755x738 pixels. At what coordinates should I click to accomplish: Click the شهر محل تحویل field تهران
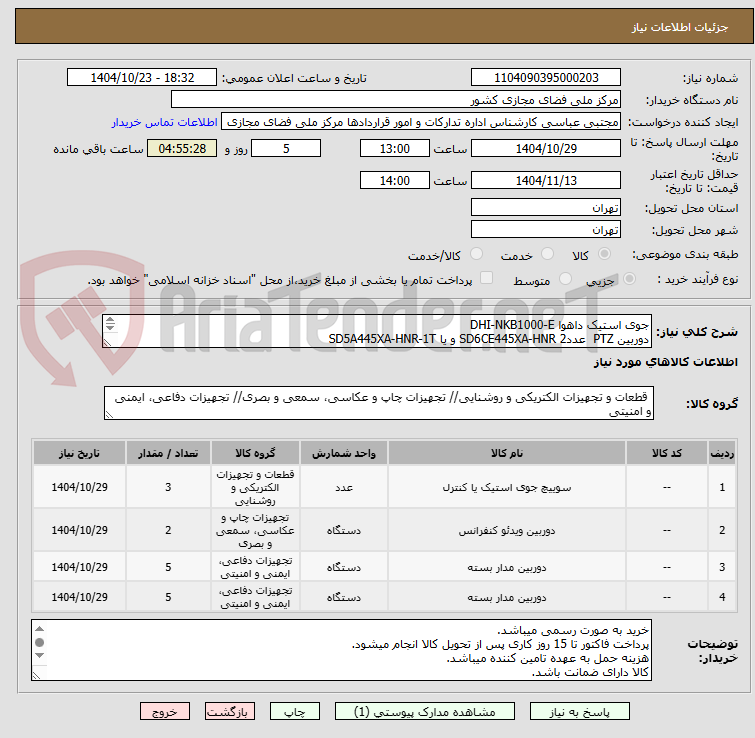point(546,230)
